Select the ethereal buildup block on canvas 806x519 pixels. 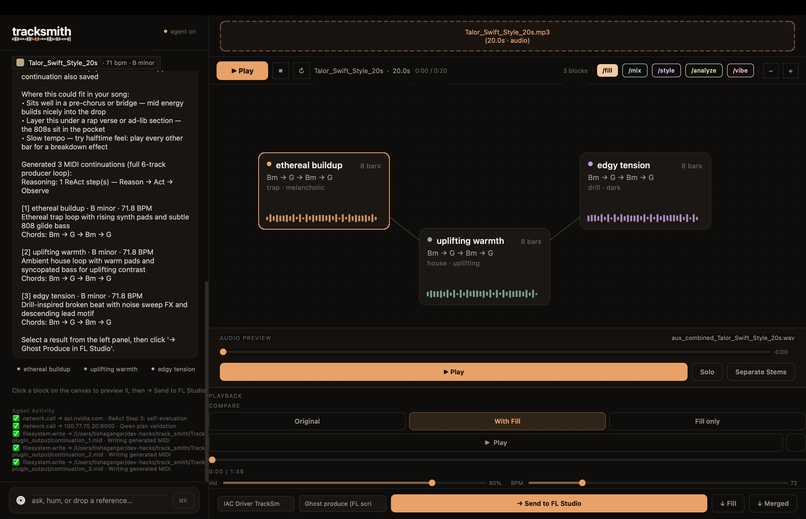[x=324, y=191]
